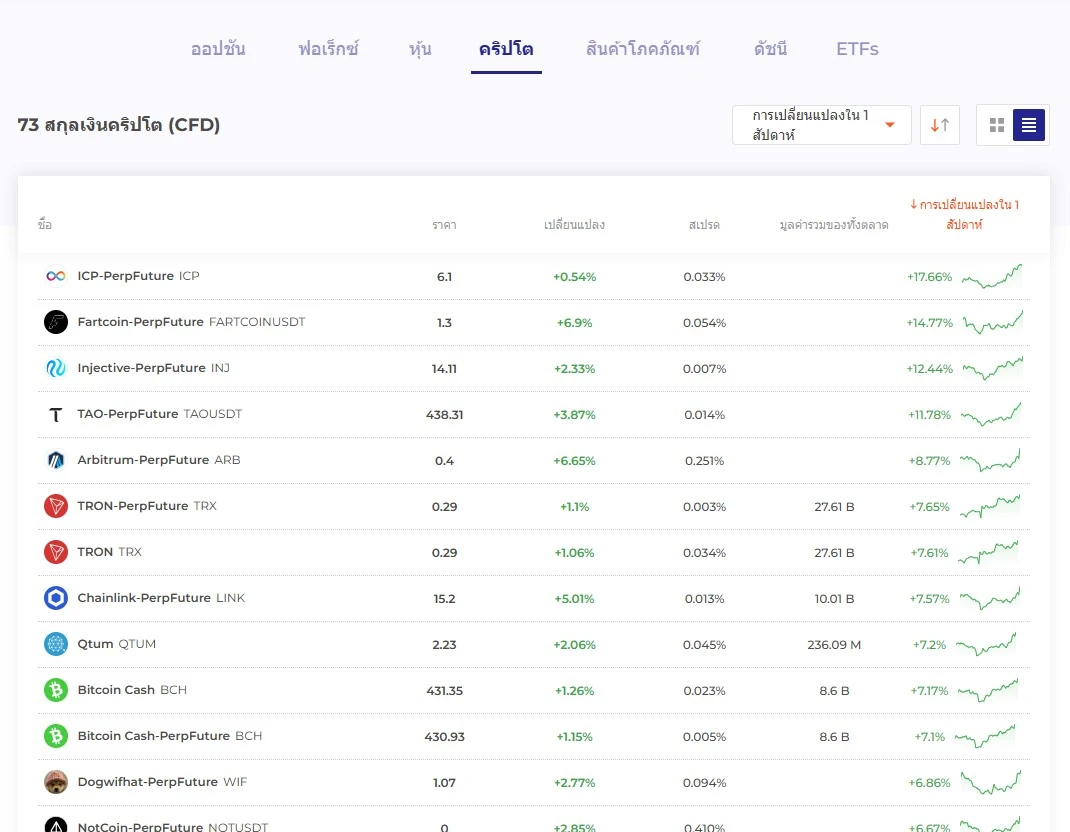Open the ETFs tab
The height and width of the screenshot is (832, 1070).
click(857, 49)
